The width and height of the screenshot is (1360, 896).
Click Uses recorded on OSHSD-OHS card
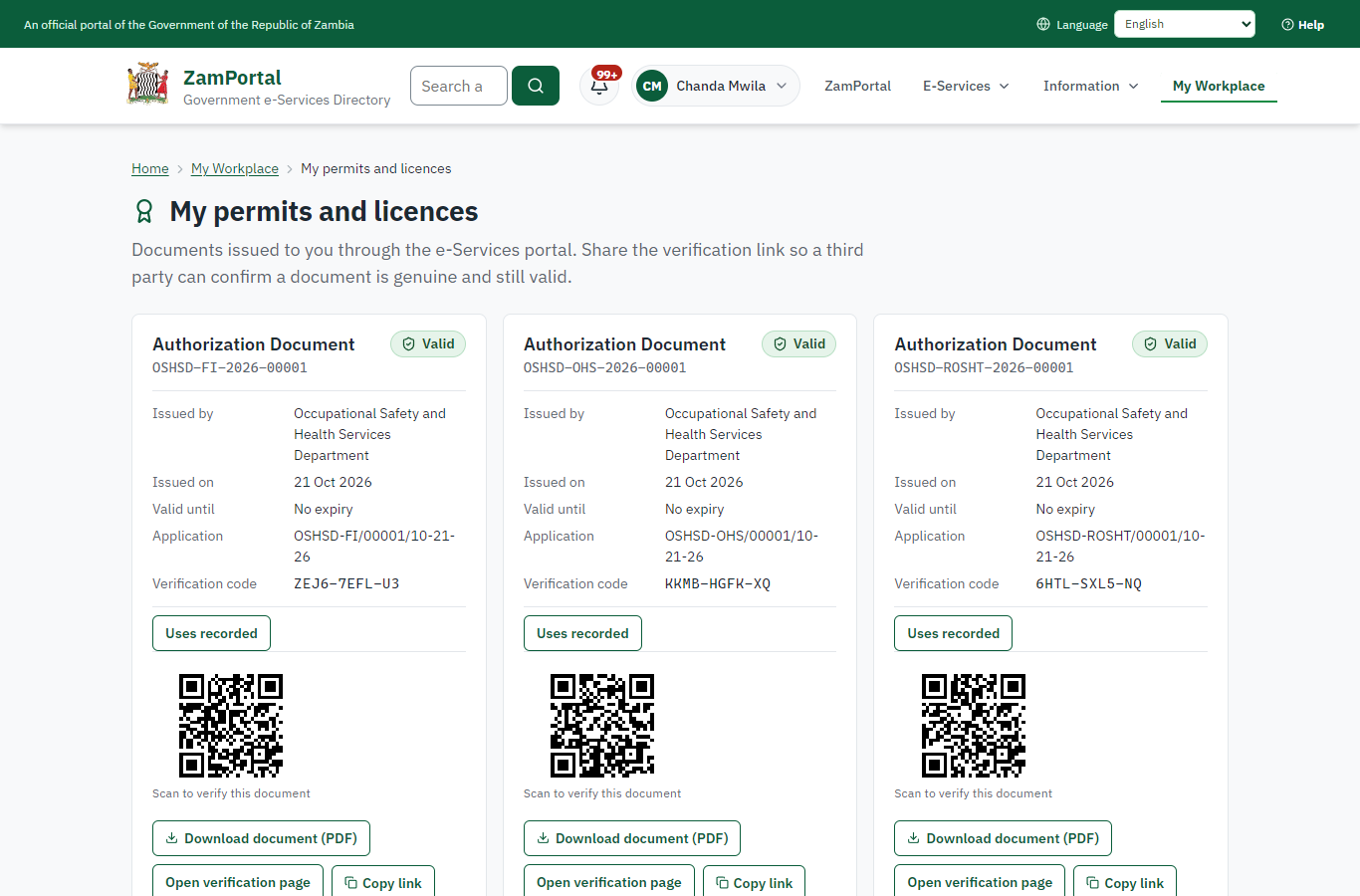(x=582, y=633)
